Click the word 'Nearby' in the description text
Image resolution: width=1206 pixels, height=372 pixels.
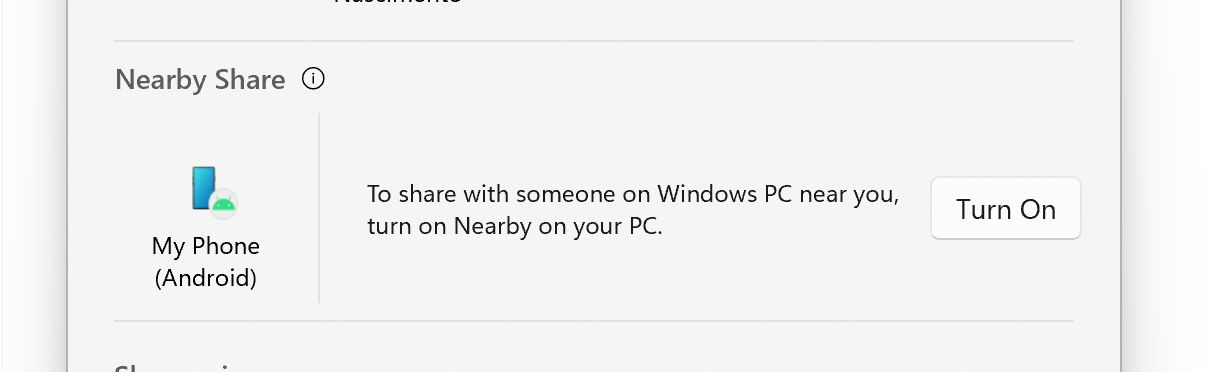pyautogui.click(x=492, y=225)
